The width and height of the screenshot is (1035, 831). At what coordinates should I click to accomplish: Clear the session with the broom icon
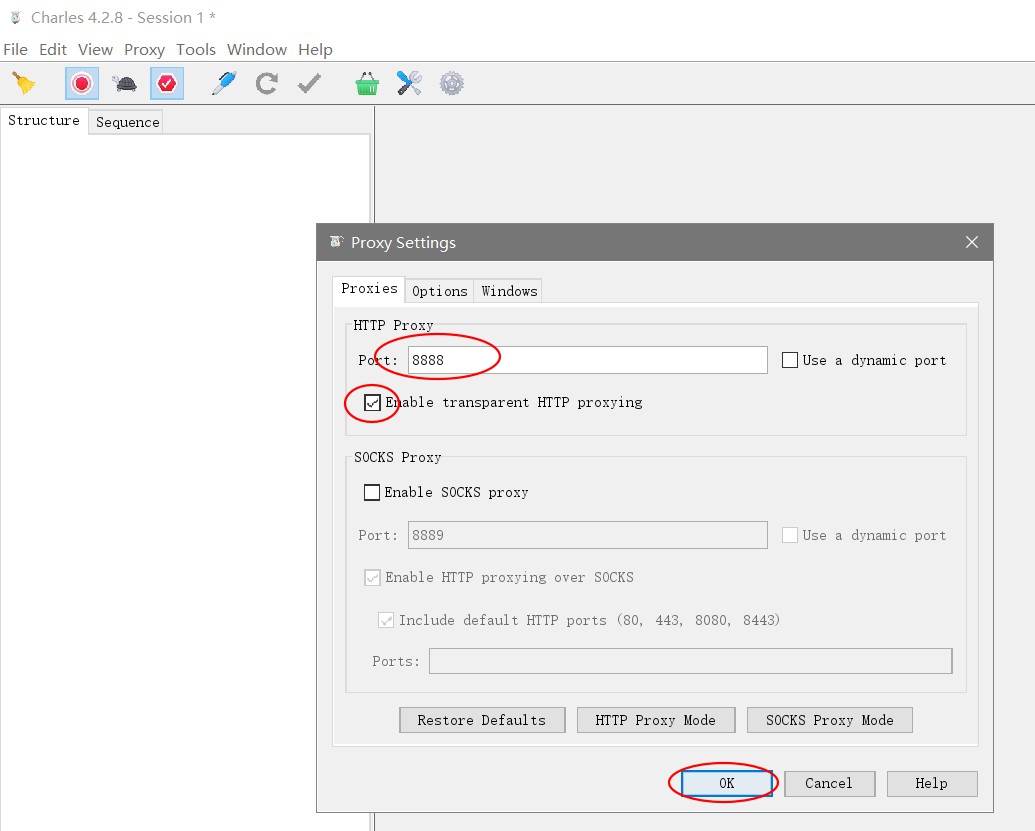pos(24,83)
